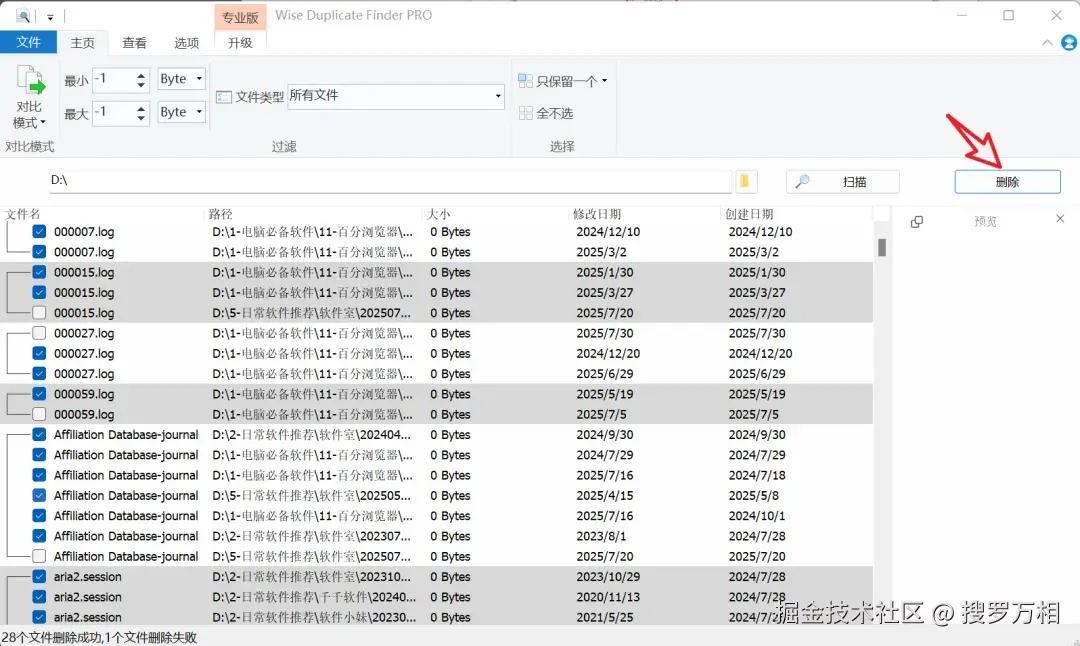Select aria2.session row modified 2020/11/13
Image resolution: width=1080 pixels, height=646 pixels.
pyautogui.click(x=437, y=597)
